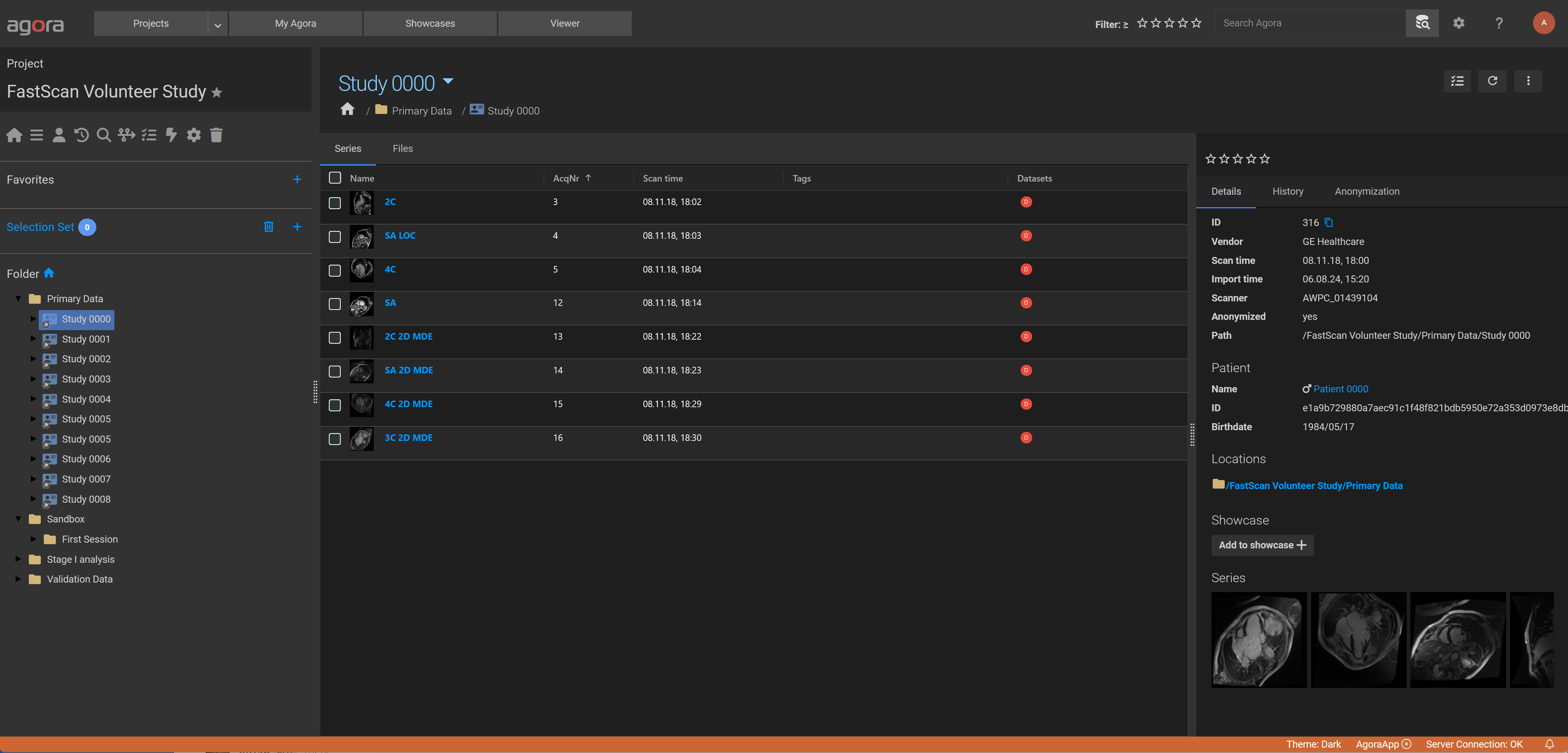1568x753 pixels.
Task: Set filter rating to five stars
Action: click(x=1196, y=23)
